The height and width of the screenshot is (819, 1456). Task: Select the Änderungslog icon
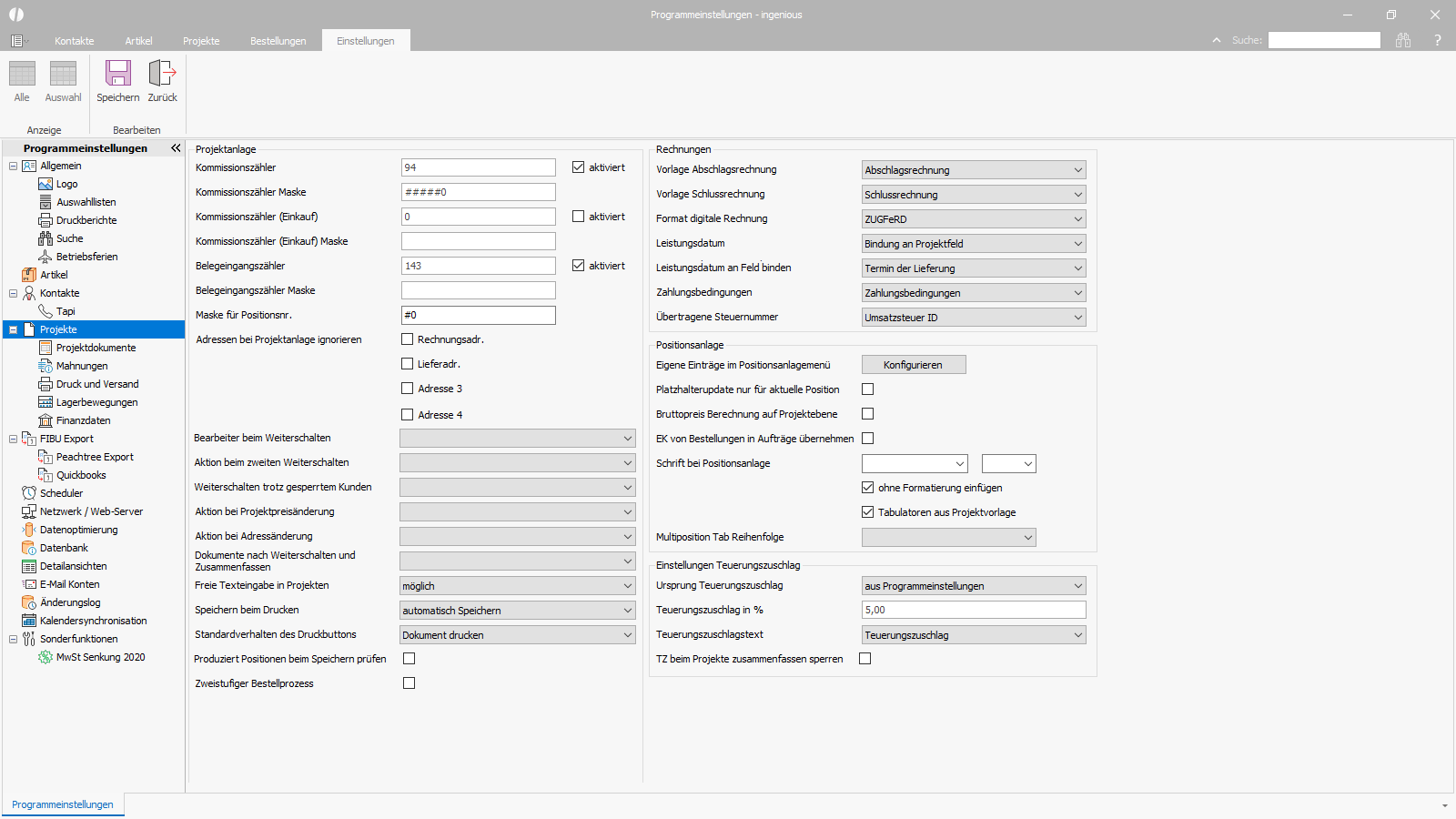(x=29, y=602)
